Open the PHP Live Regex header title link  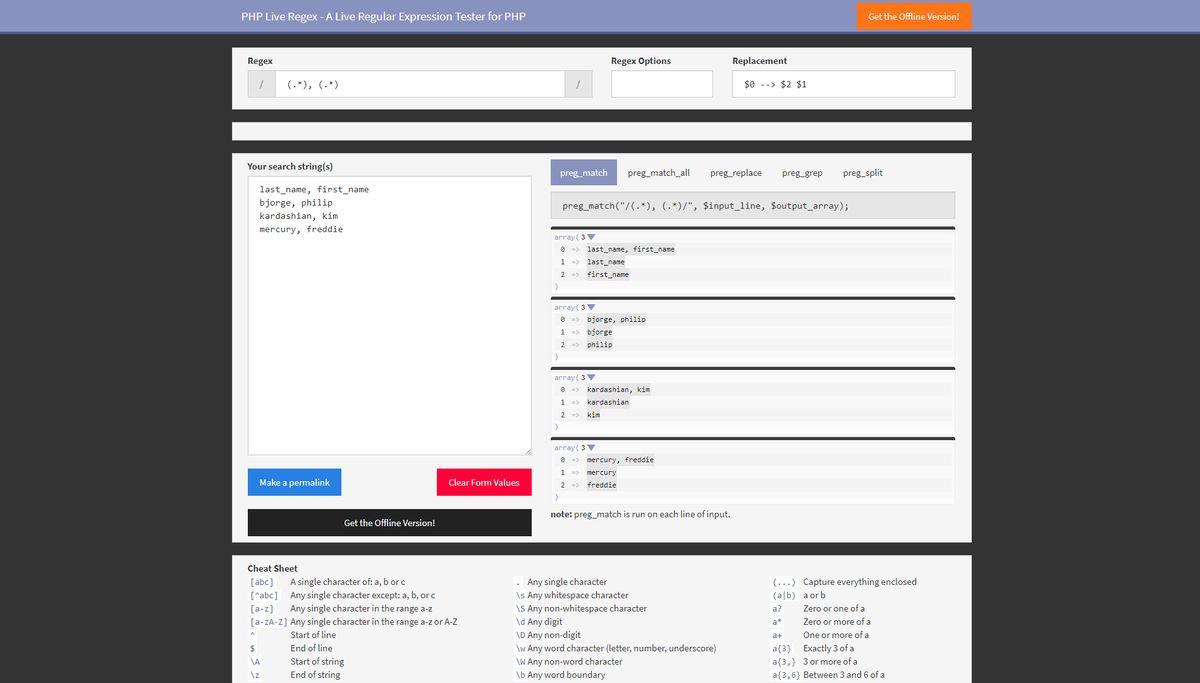pos(383,16)
